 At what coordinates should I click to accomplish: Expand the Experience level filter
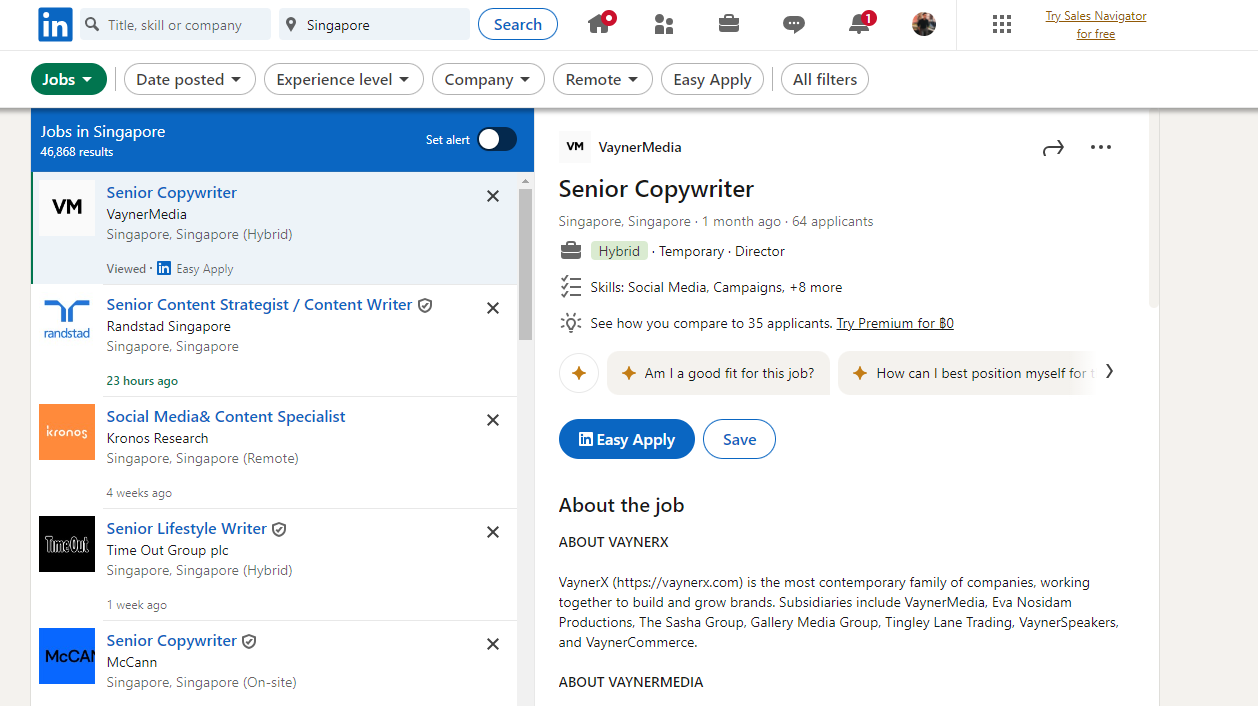tap(344, 79)
